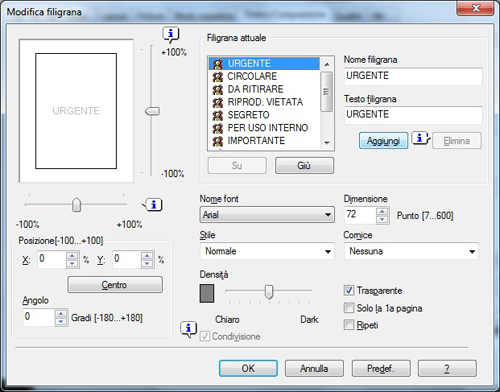Select URGENTE in the watermark list
This screenshot has width=500, height=392.
click(x=264, y=64)
